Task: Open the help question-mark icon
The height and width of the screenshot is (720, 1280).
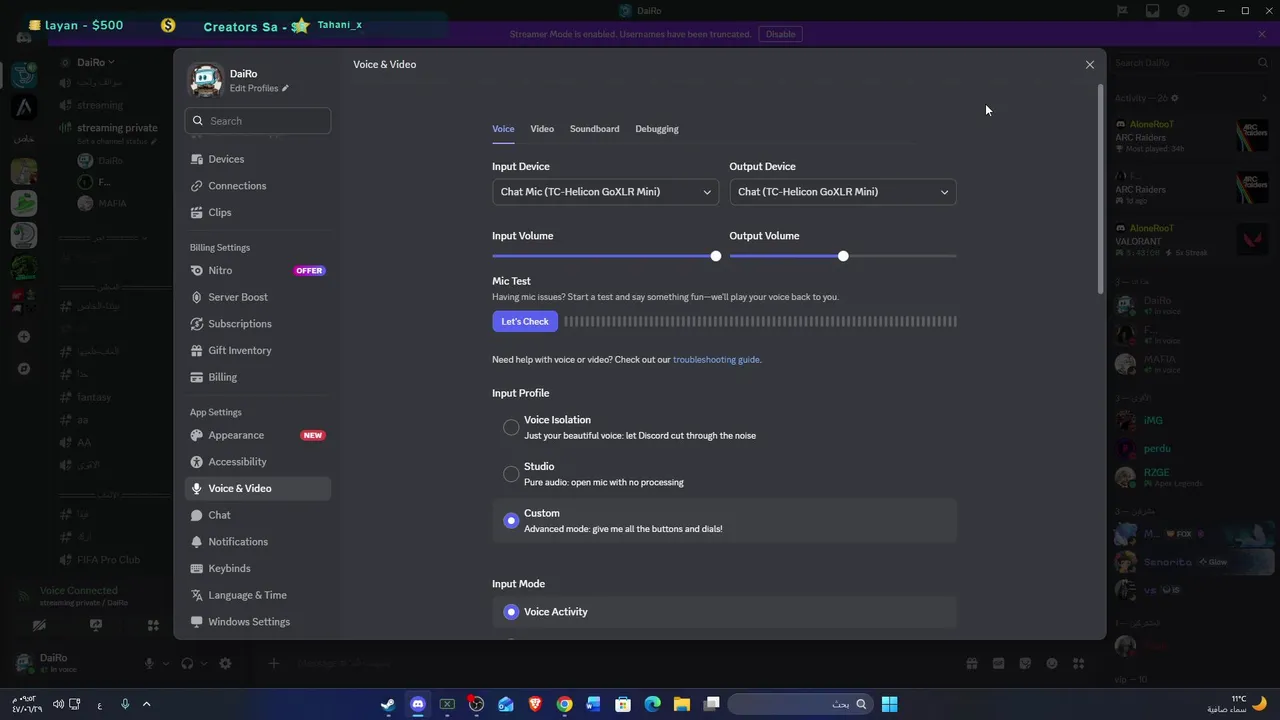Action: pos(1184,11)
